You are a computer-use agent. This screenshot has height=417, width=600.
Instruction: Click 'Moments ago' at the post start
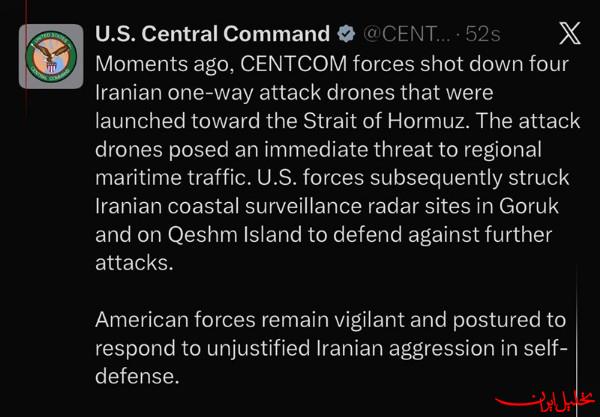[x=165, y=65]
